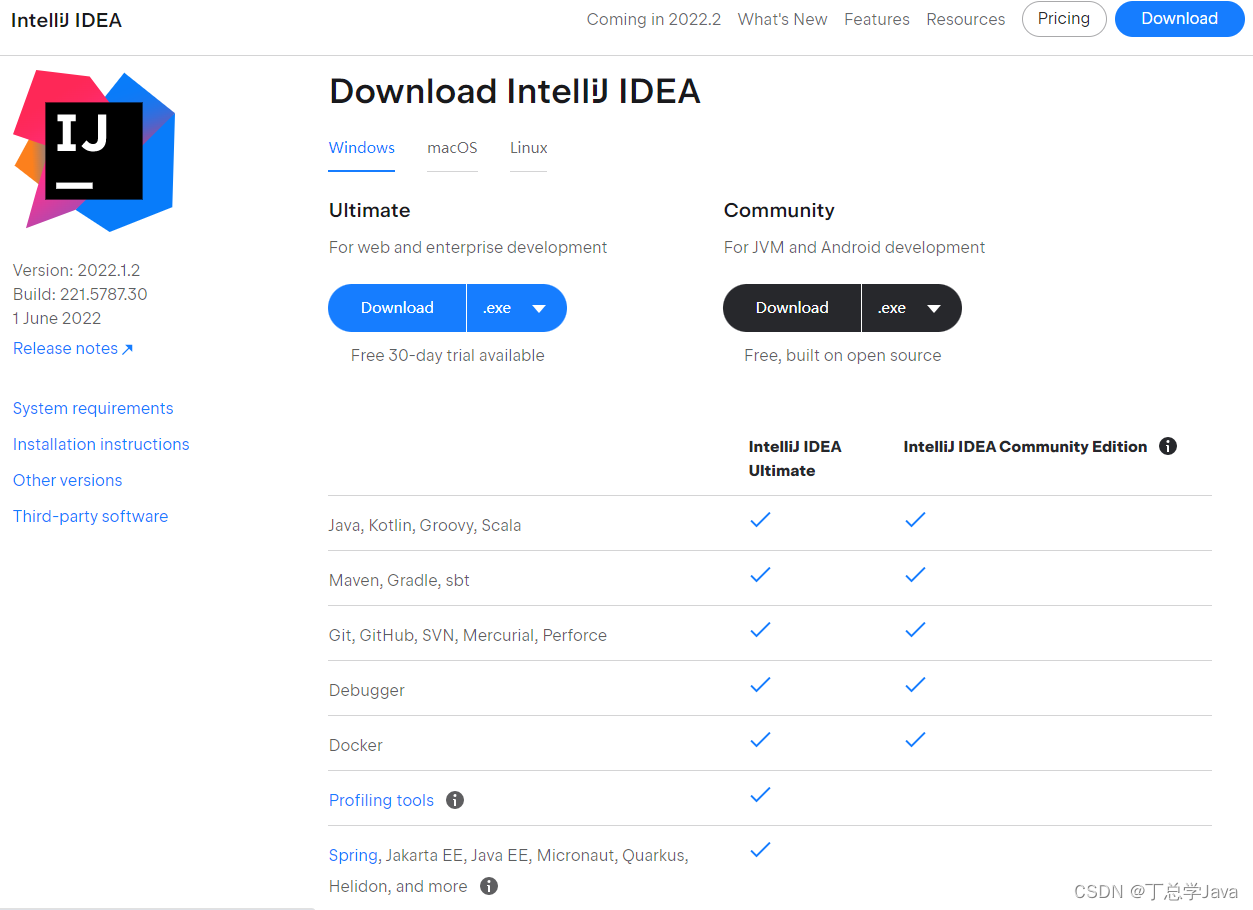
Task: Switch to the Linux tab
Action: click(x=529, y=148)
